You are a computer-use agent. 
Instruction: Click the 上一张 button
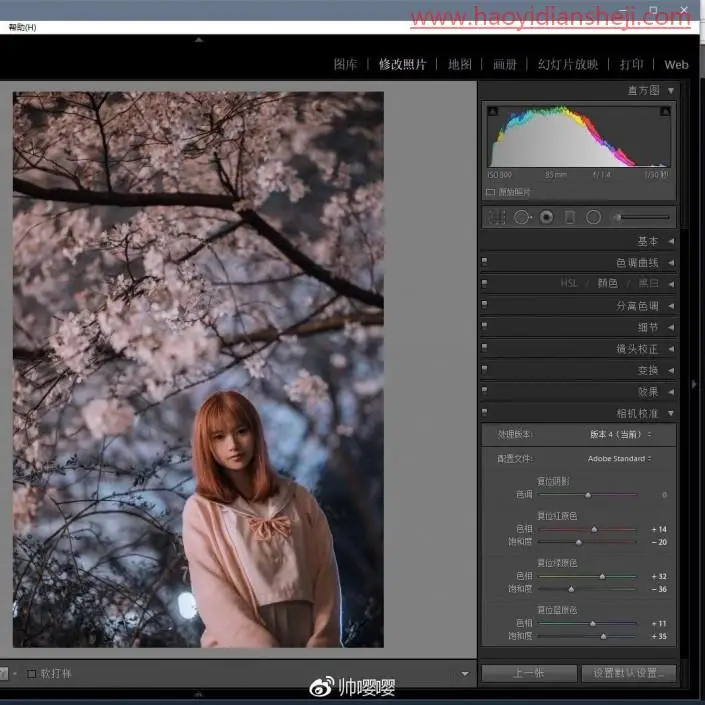click(x=529, y=673)
